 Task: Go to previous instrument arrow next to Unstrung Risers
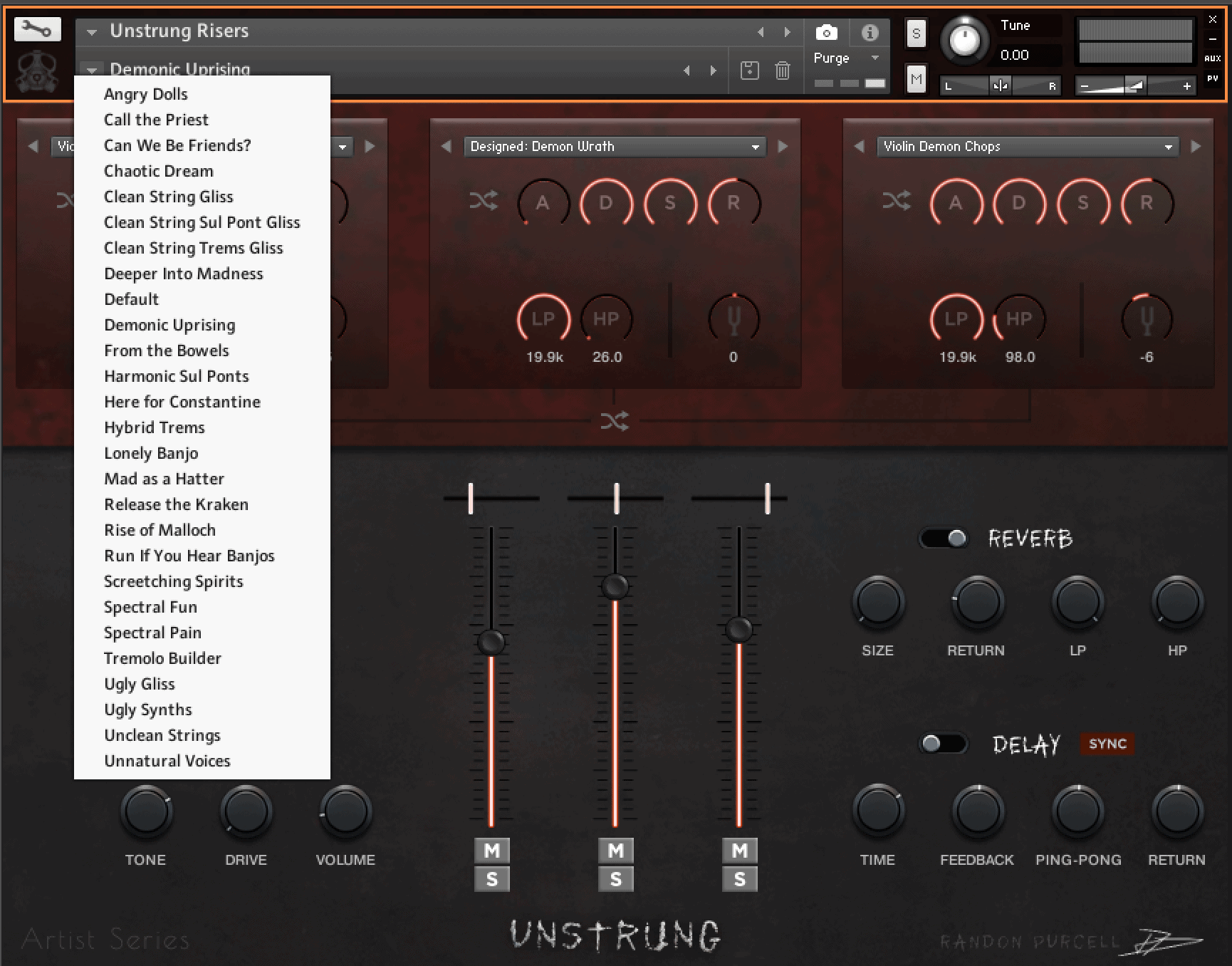click(761, 32)
